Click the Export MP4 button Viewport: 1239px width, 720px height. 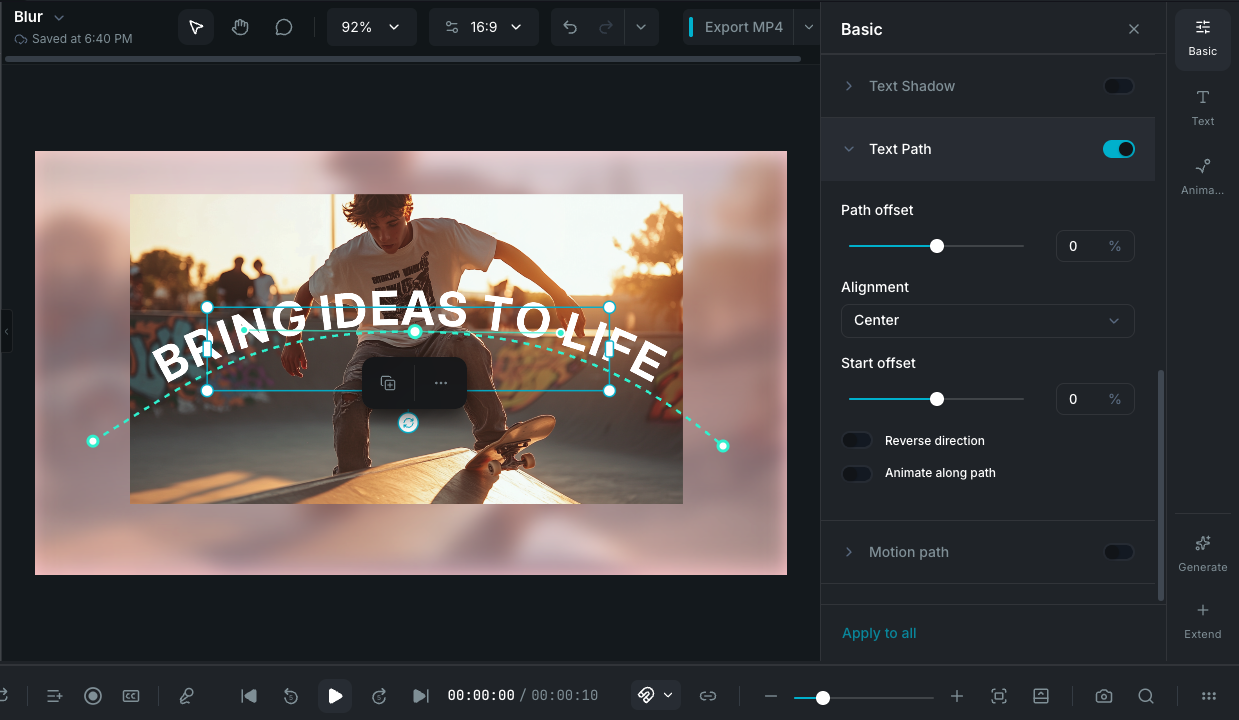[743, 27]
